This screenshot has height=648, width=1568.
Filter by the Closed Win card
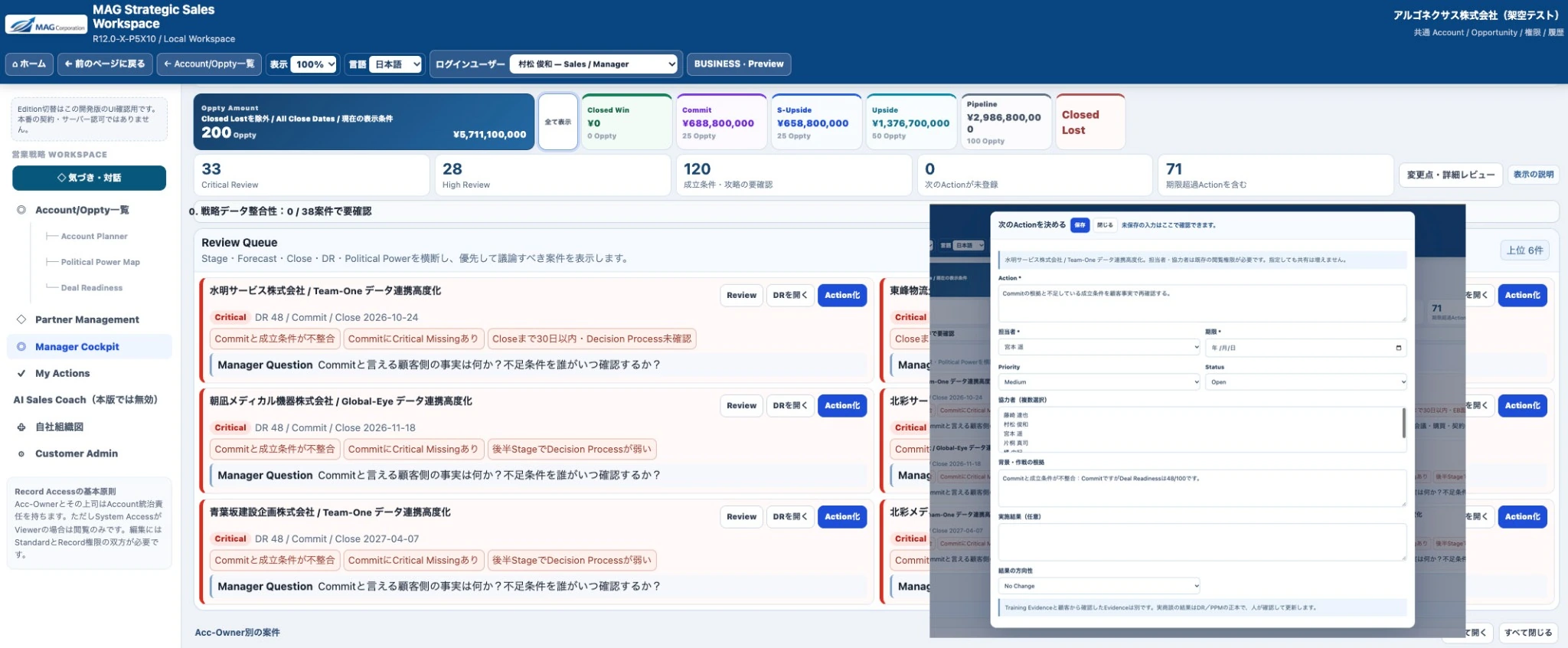(x=626, y=122)
